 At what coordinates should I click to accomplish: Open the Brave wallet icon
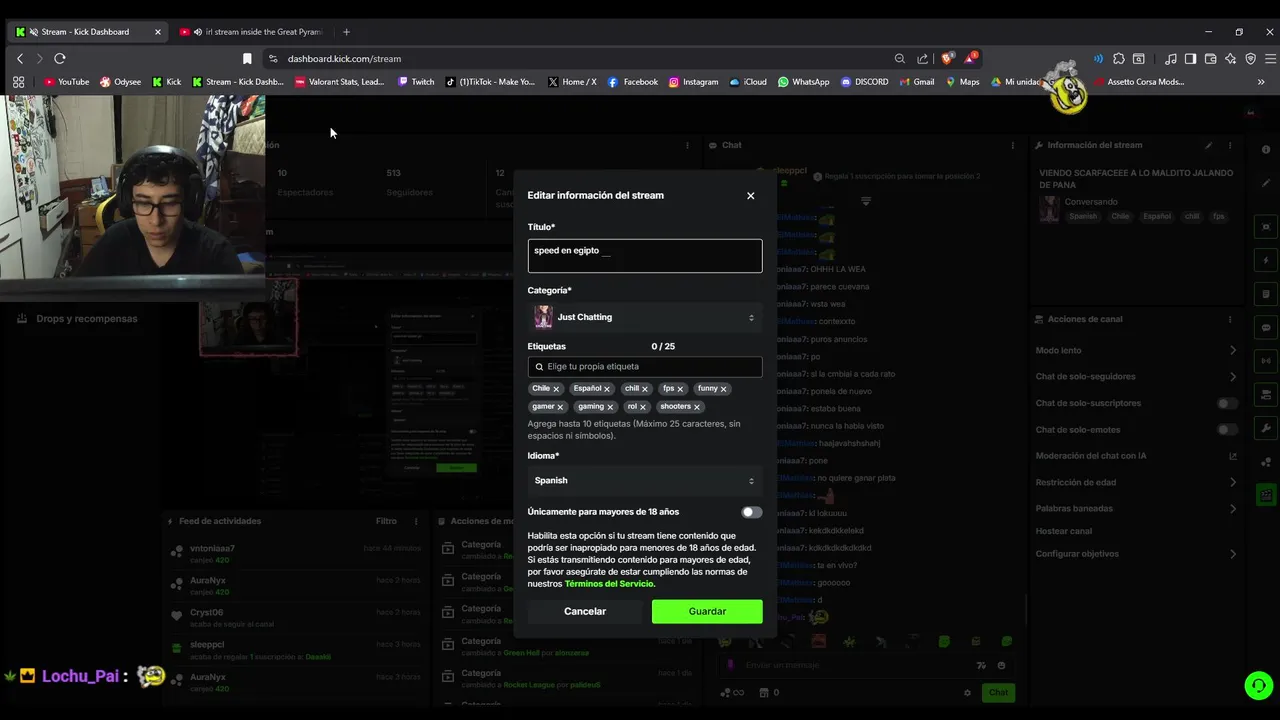(1210, 59)
